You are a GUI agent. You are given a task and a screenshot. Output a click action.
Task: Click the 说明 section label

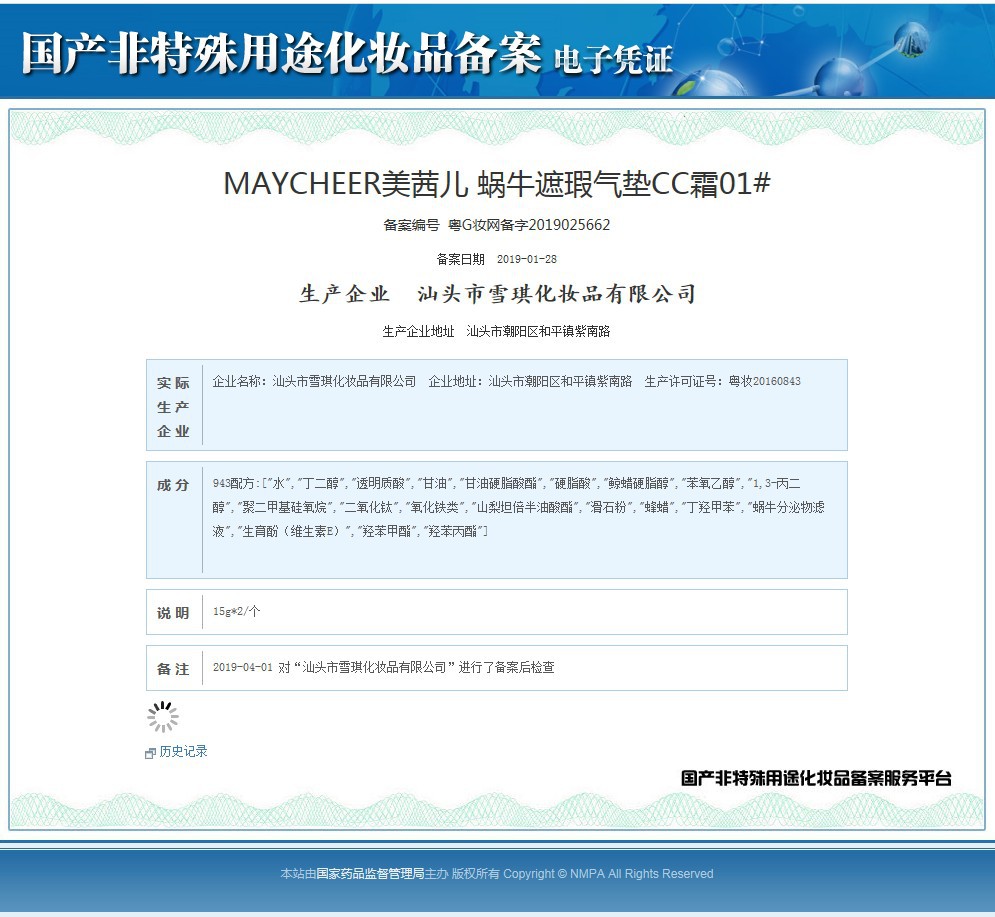(x=173, y=613)
